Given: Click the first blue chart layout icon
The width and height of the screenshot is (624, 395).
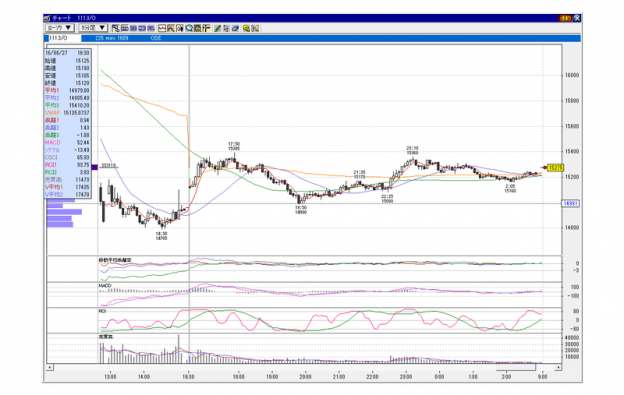Looking at the screenshot, I should pyautogui.click(x=115, y=28).
